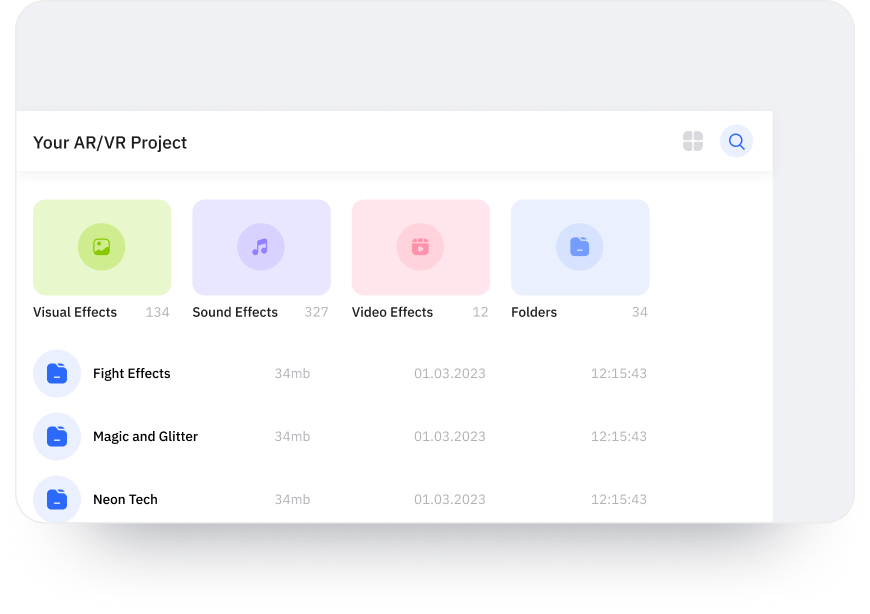Select the Visual Effects label
Viewport: 870px width, 614px height.
coord(75,312)
